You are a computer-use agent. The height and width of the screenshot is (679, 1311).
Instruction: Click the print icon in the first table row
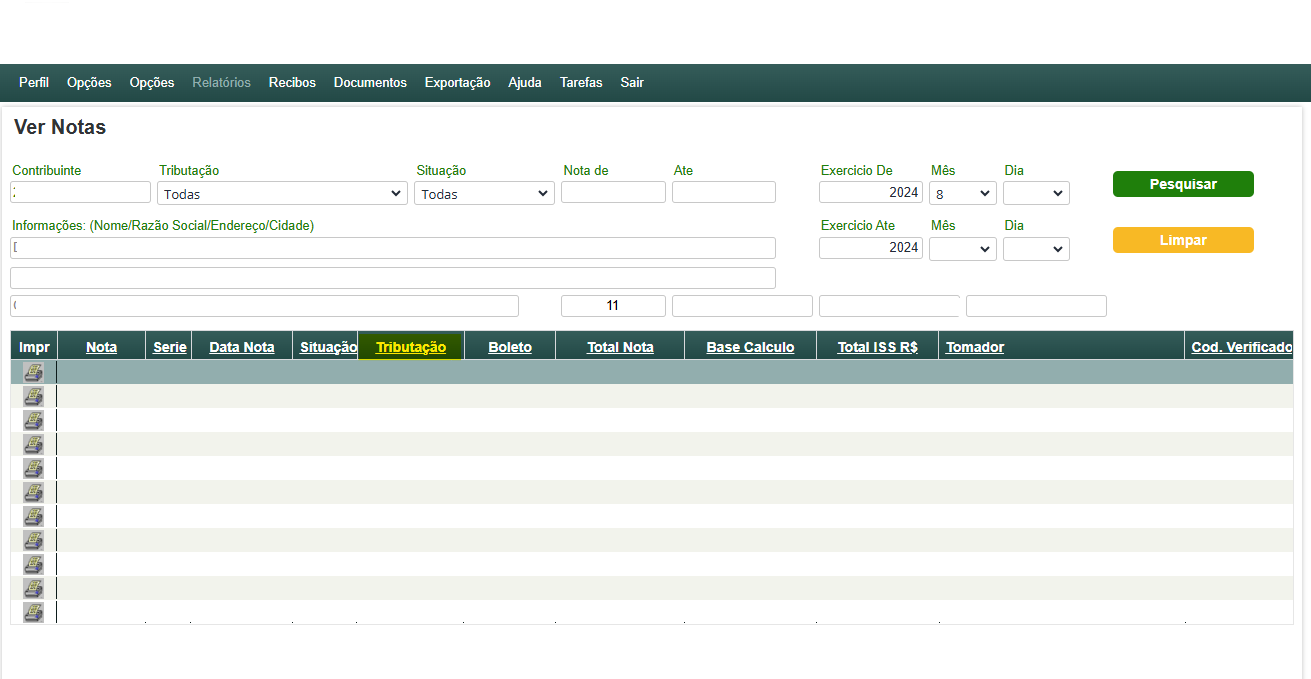(34, 372)
